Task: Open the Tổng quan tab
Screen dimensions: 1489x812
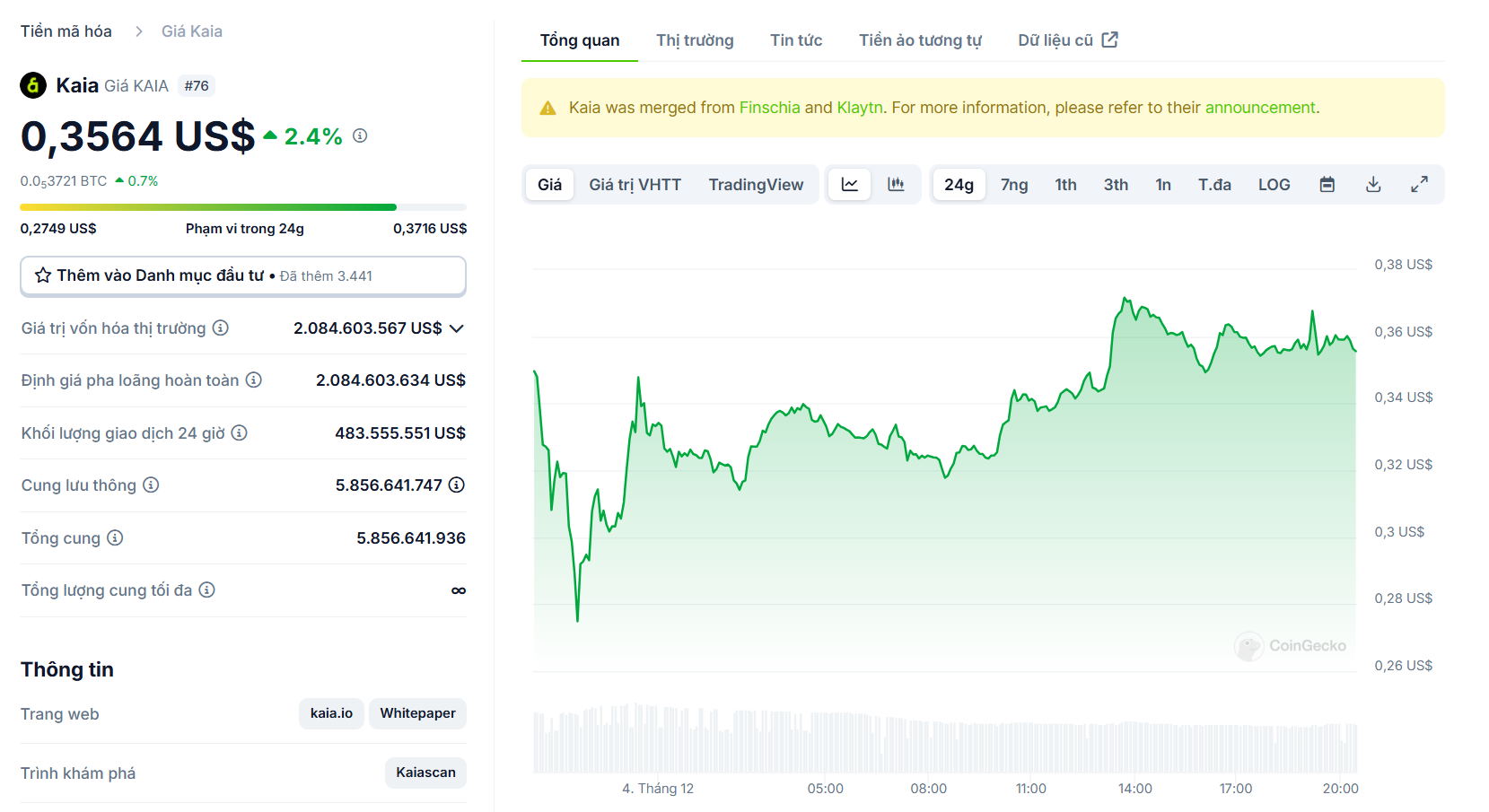Action: pyautogui.click(x=580, y=40)
